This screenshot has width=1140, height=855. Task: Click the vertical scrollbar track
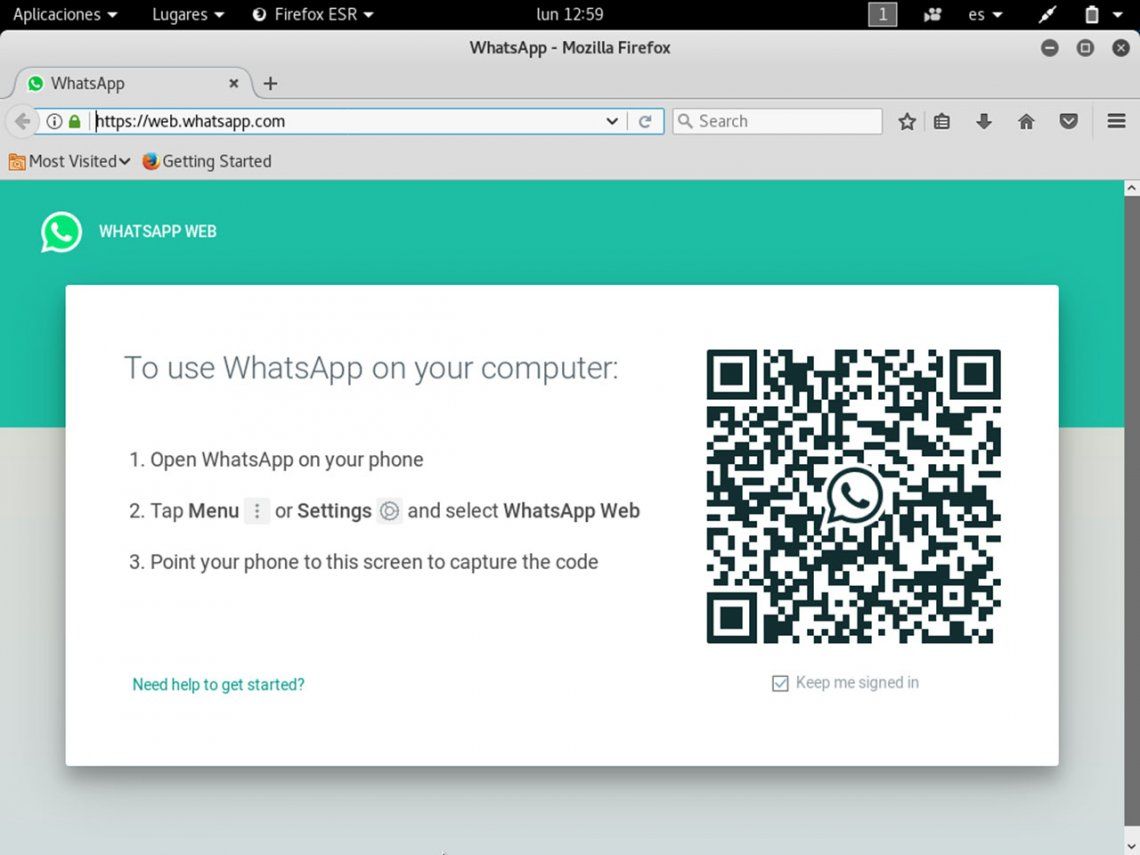point(1132,509)
